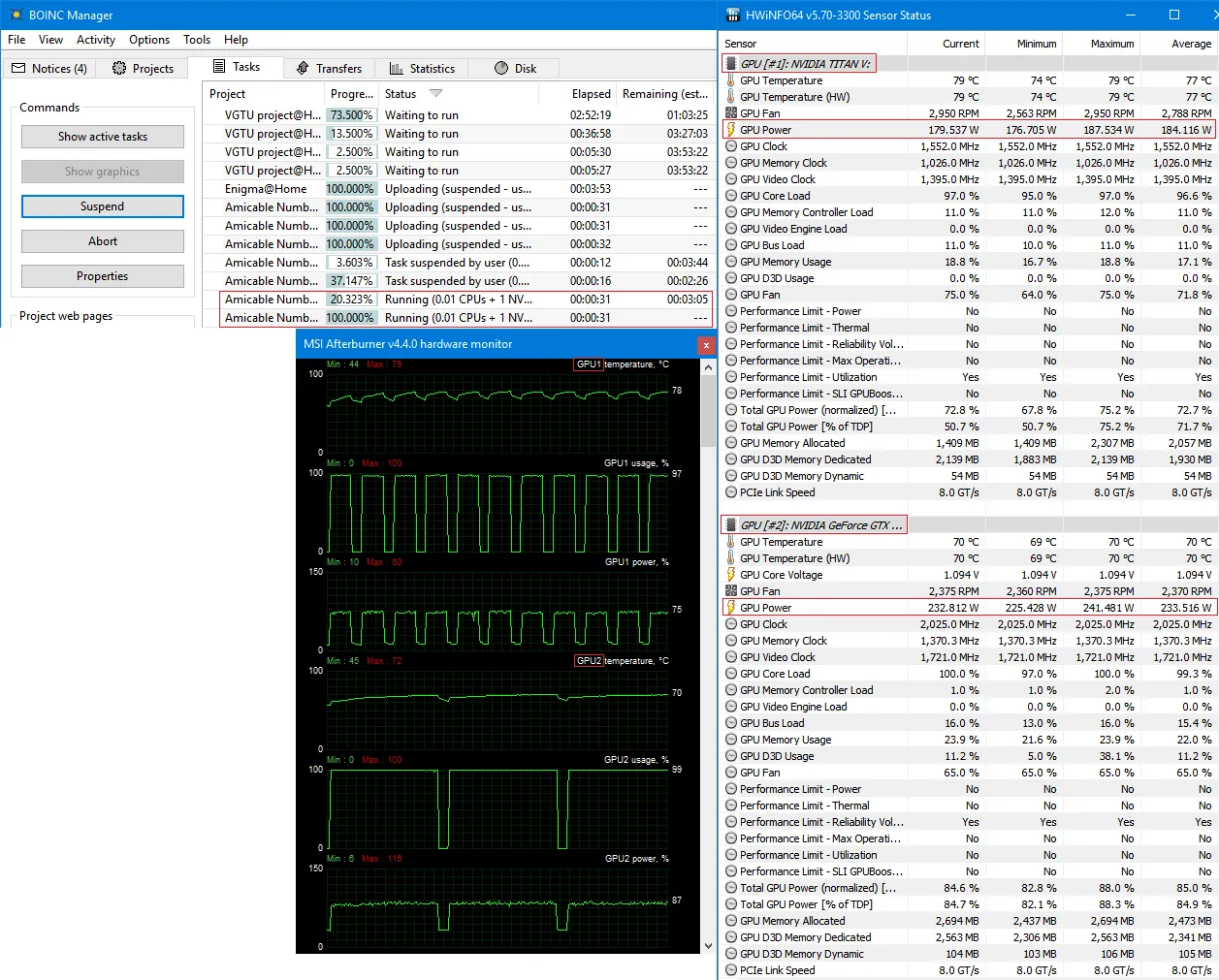Click the HWiNFO Maximum column header
Image resolution: width=1219 pixels, height=980 pixels.
point(1102,44)
